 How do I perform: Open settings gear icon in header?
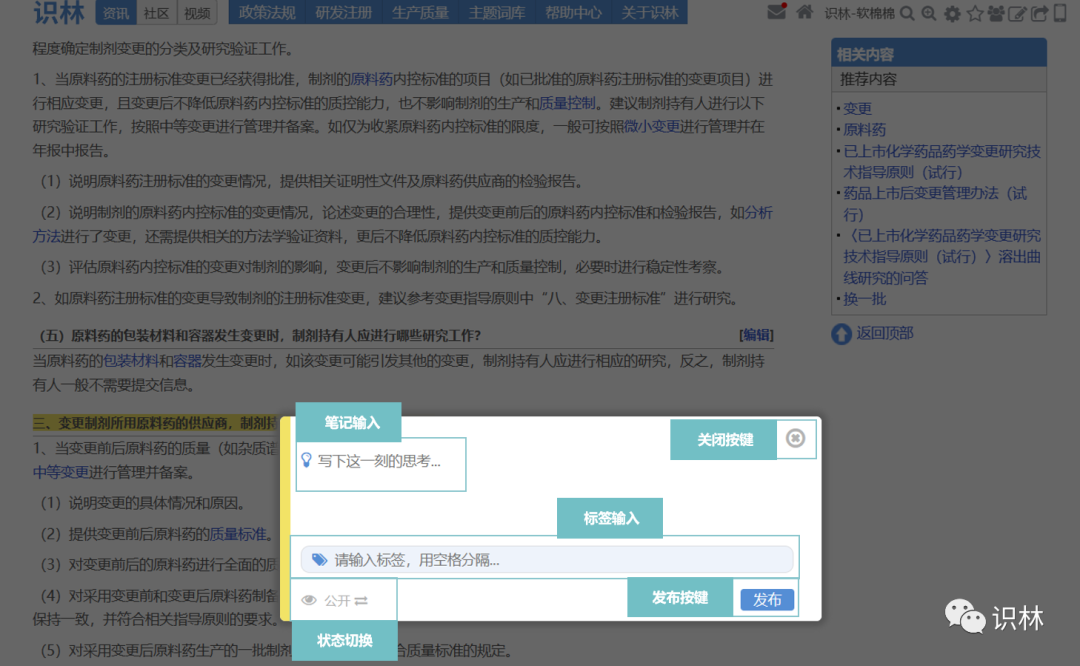click(952, 14)
